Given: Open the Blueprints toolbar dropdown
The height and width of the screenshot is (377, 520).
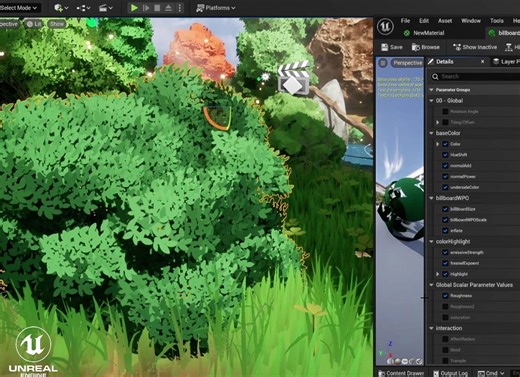Looking at the screenshot, I should (83, 8).
